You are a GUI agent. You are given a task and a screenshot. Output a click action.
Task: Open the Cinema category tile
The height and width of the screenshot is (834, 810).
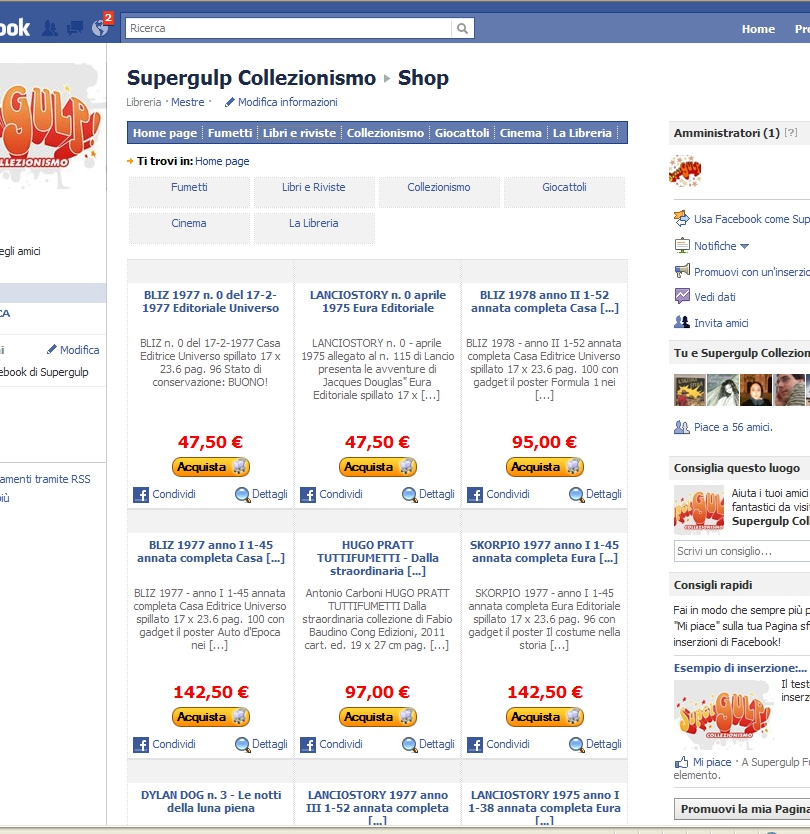[189, 228]
